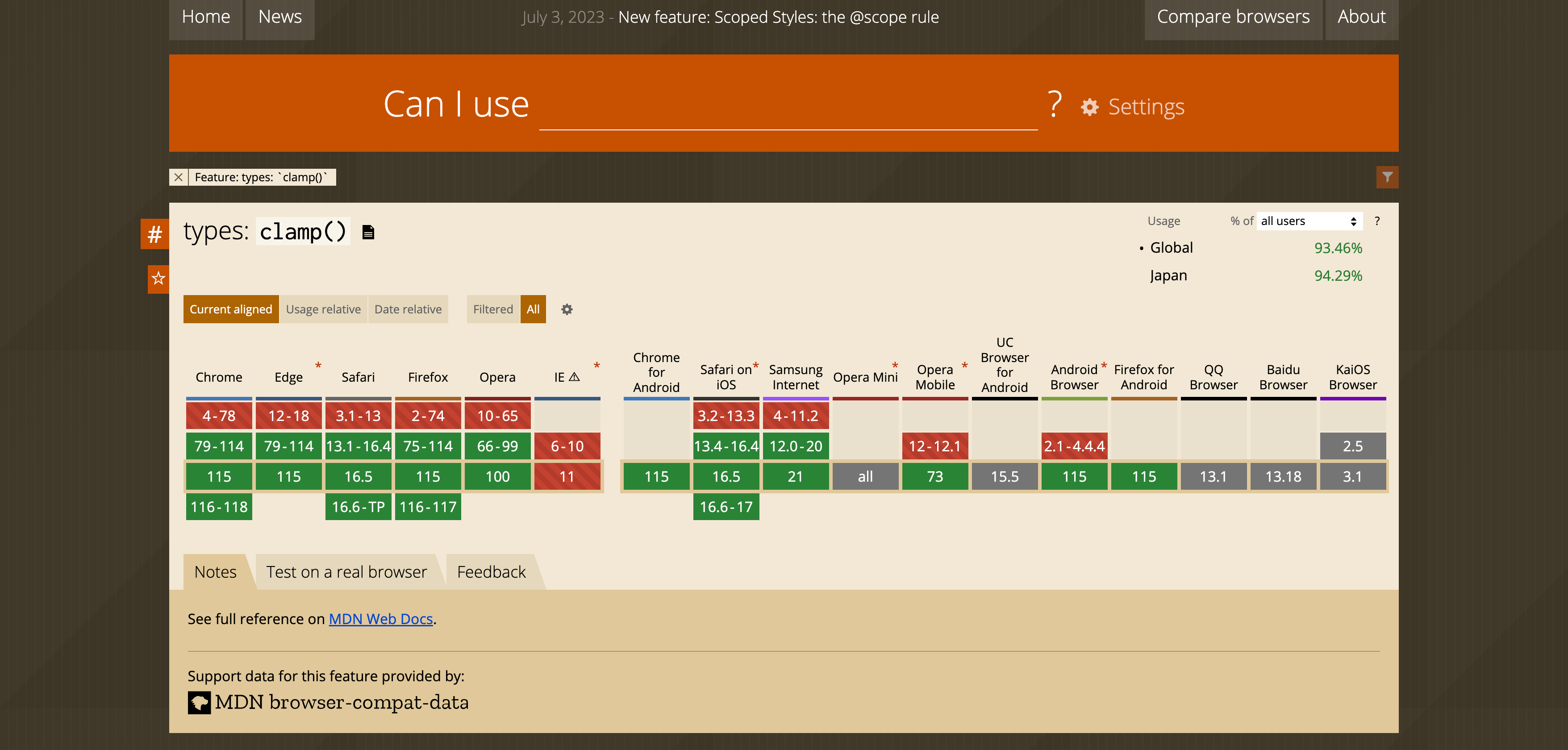Image resolution: width=1568 pixels, height=750 pixels.
Task: Click the usage help question mark
Action: tap(1377, 221)
